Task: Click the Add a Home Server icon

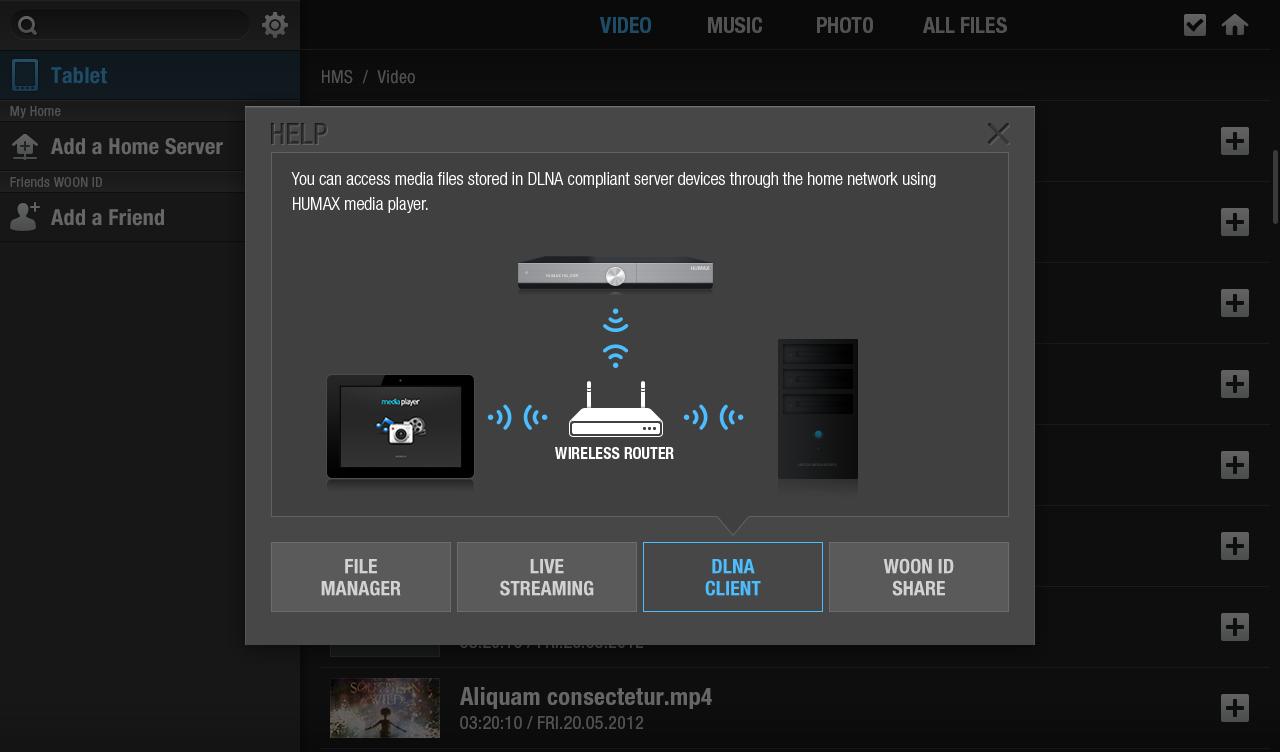Action: [x=25, y=147]
